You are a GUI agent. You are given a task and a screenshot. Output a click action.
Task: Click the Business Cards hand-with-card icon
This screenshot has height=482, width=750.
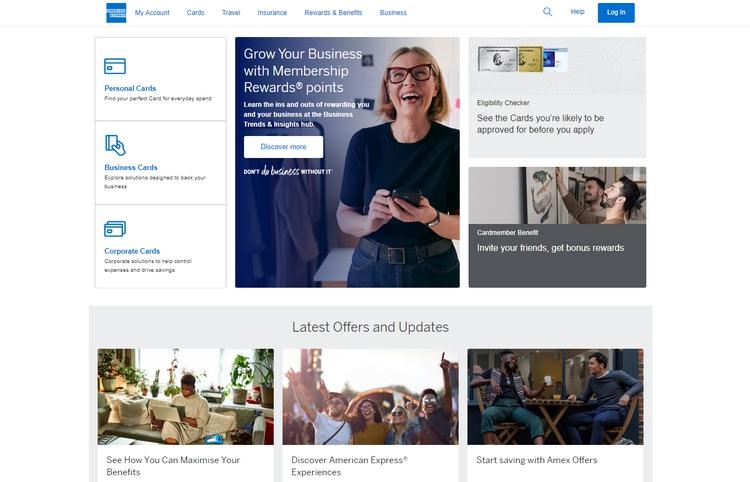click(115, 145)
